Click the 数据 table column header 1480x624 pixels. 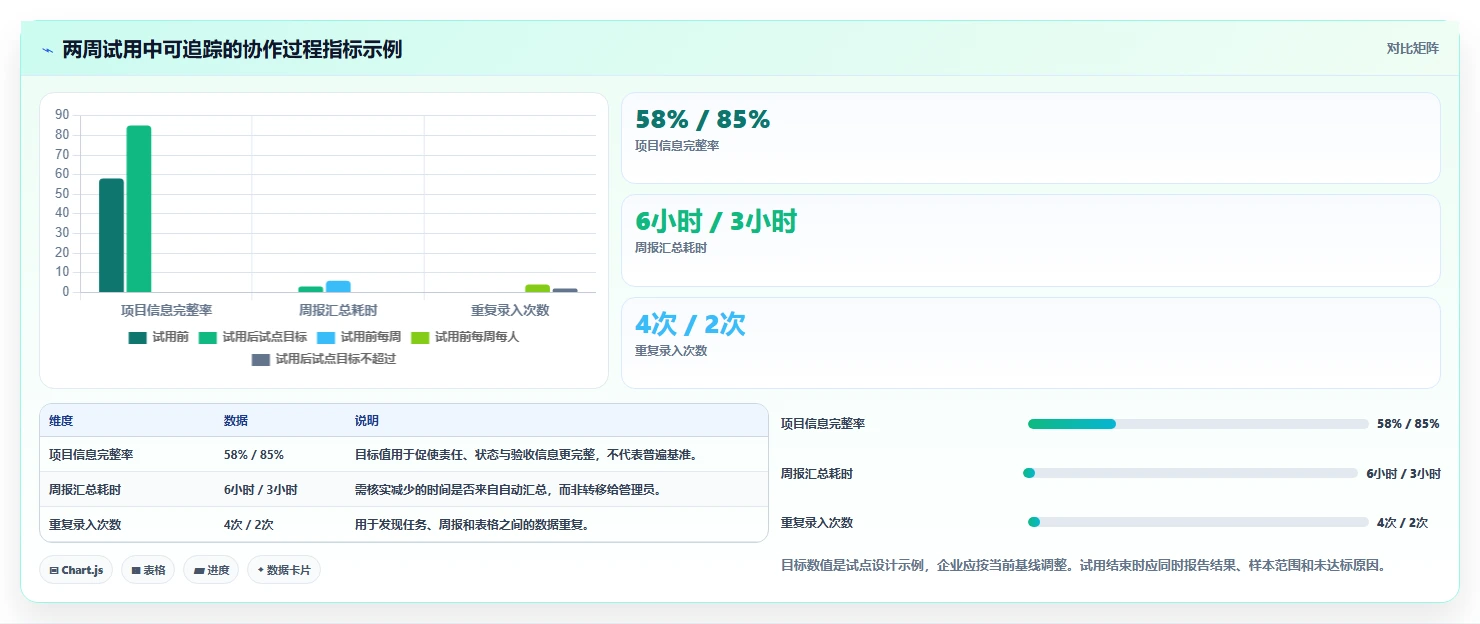coord(236,421)
